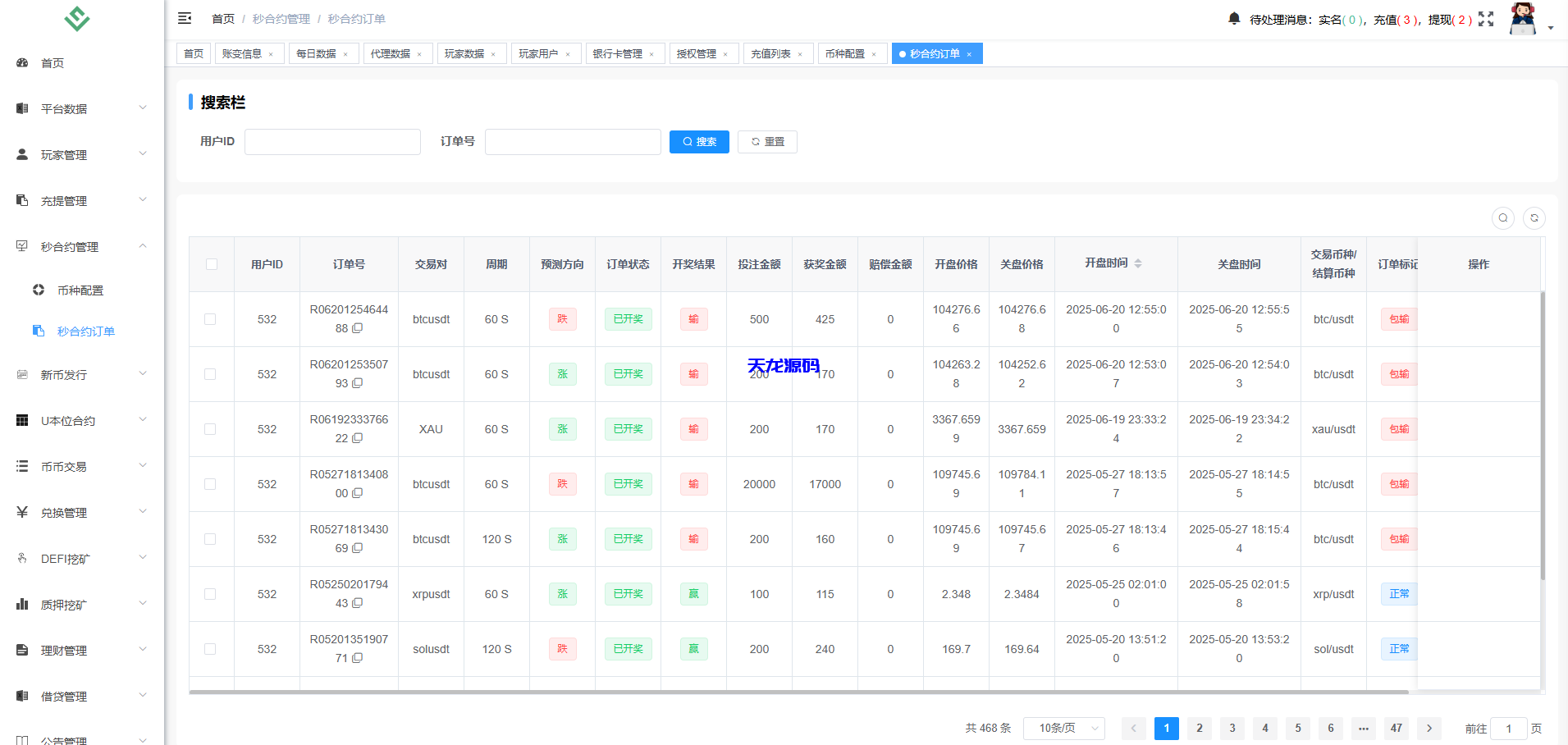Click the platform logo in the top left
Viewport: 1568px width, 745px height.
[76, 18]
